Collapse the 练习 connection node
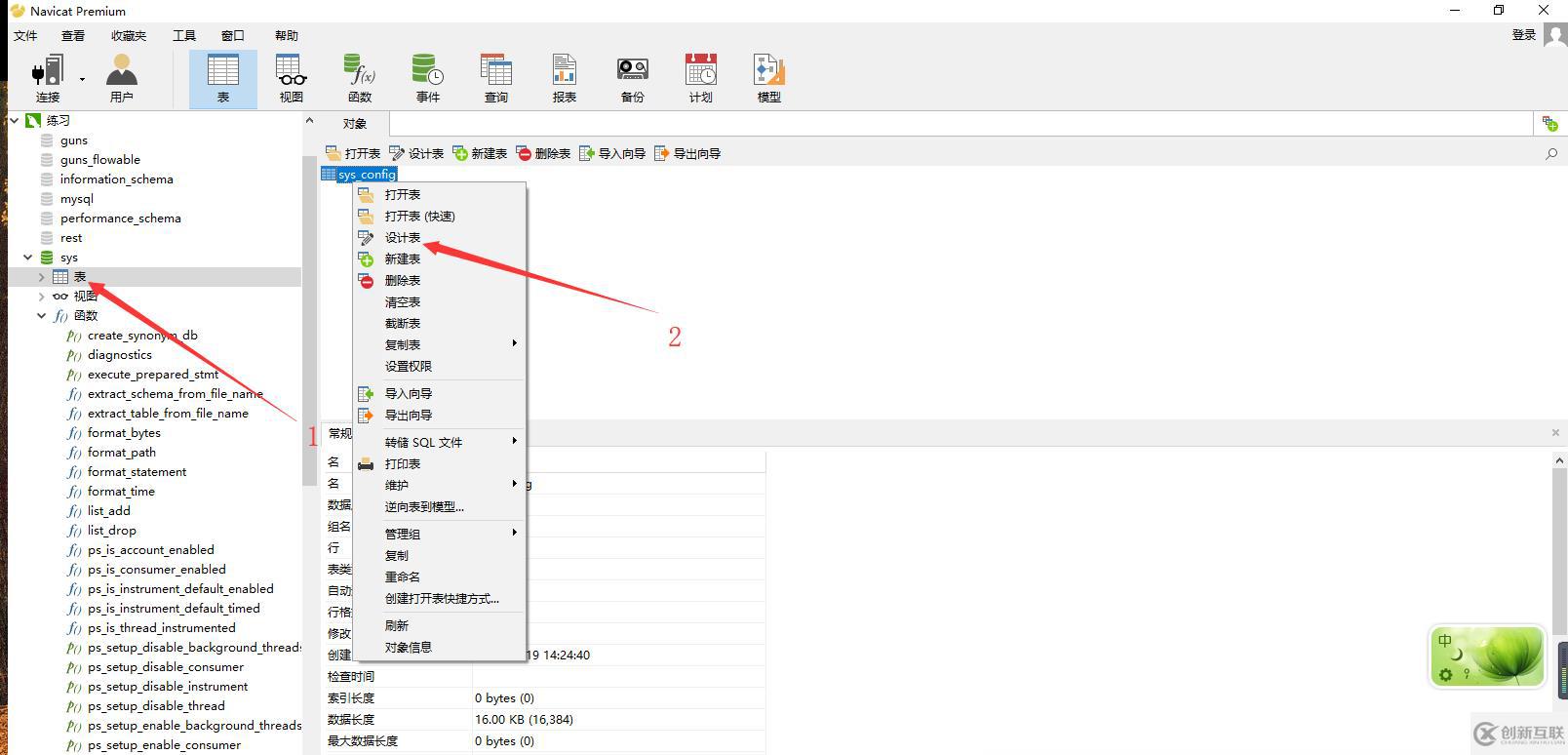The height and width of the screenshot is (755, 1568). pos(14,121)
